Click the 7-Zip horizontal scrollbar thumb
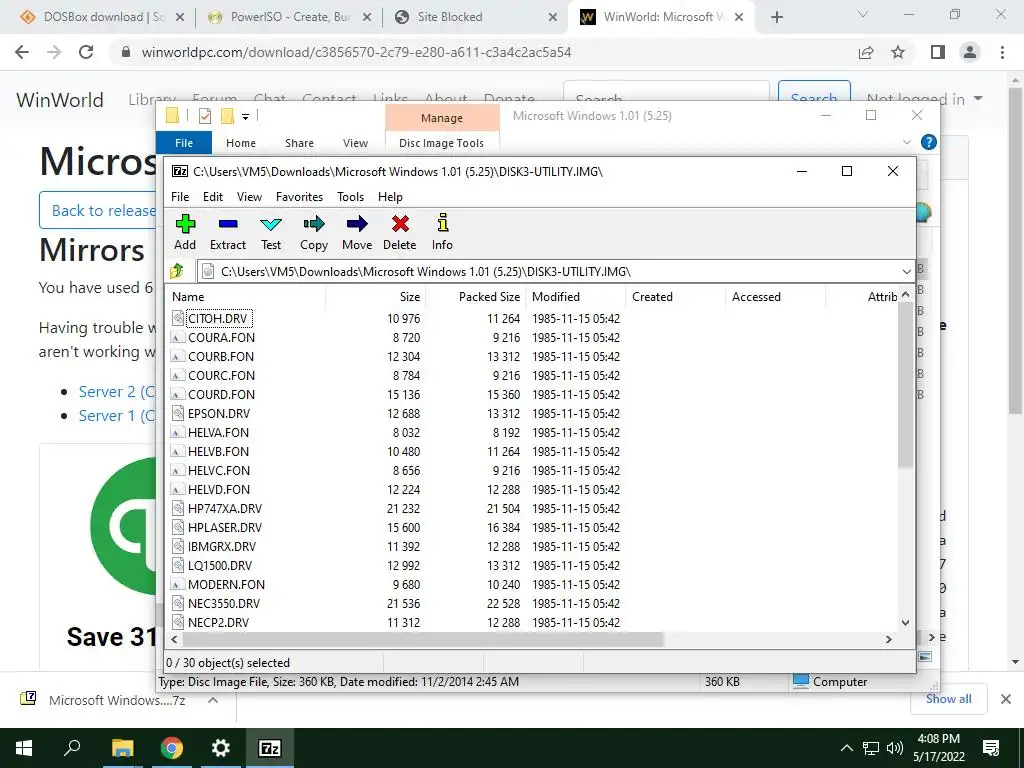1024x768 pixels. coord(423,639)
